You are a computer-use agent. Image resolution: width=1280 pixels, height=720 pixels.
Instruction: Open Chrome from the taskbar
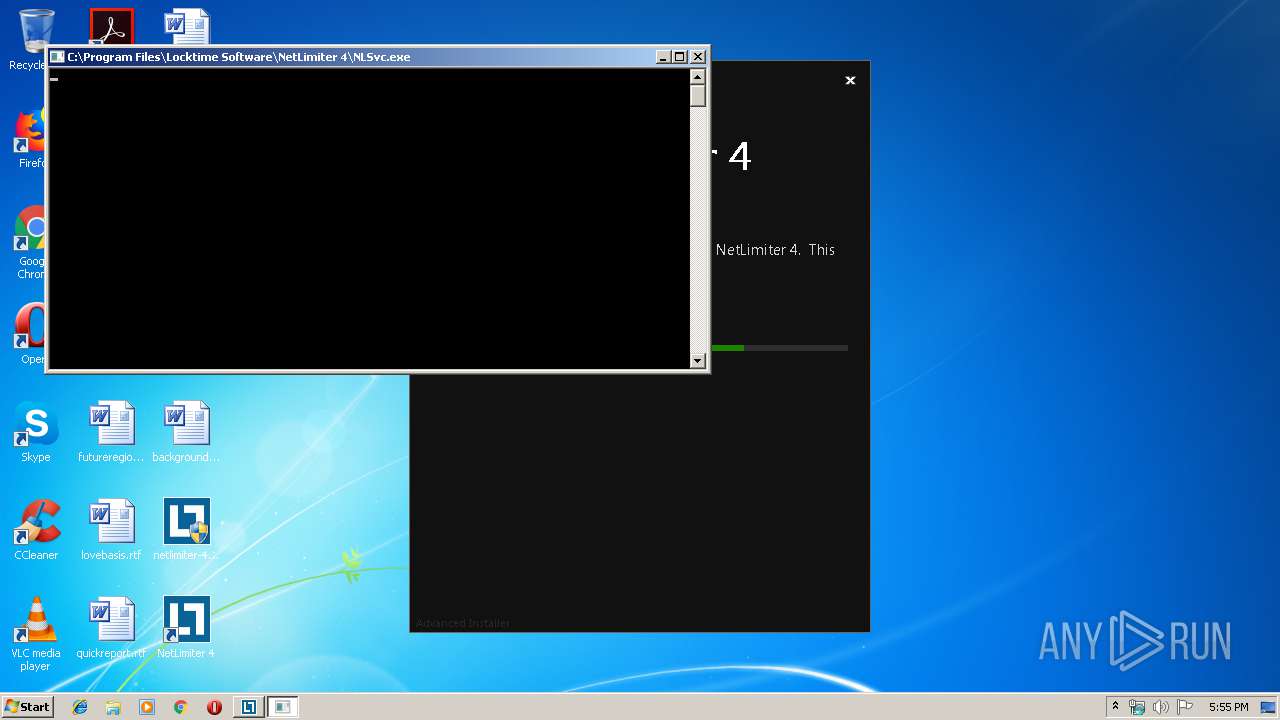pyautogui.click(x=181, y=707)
